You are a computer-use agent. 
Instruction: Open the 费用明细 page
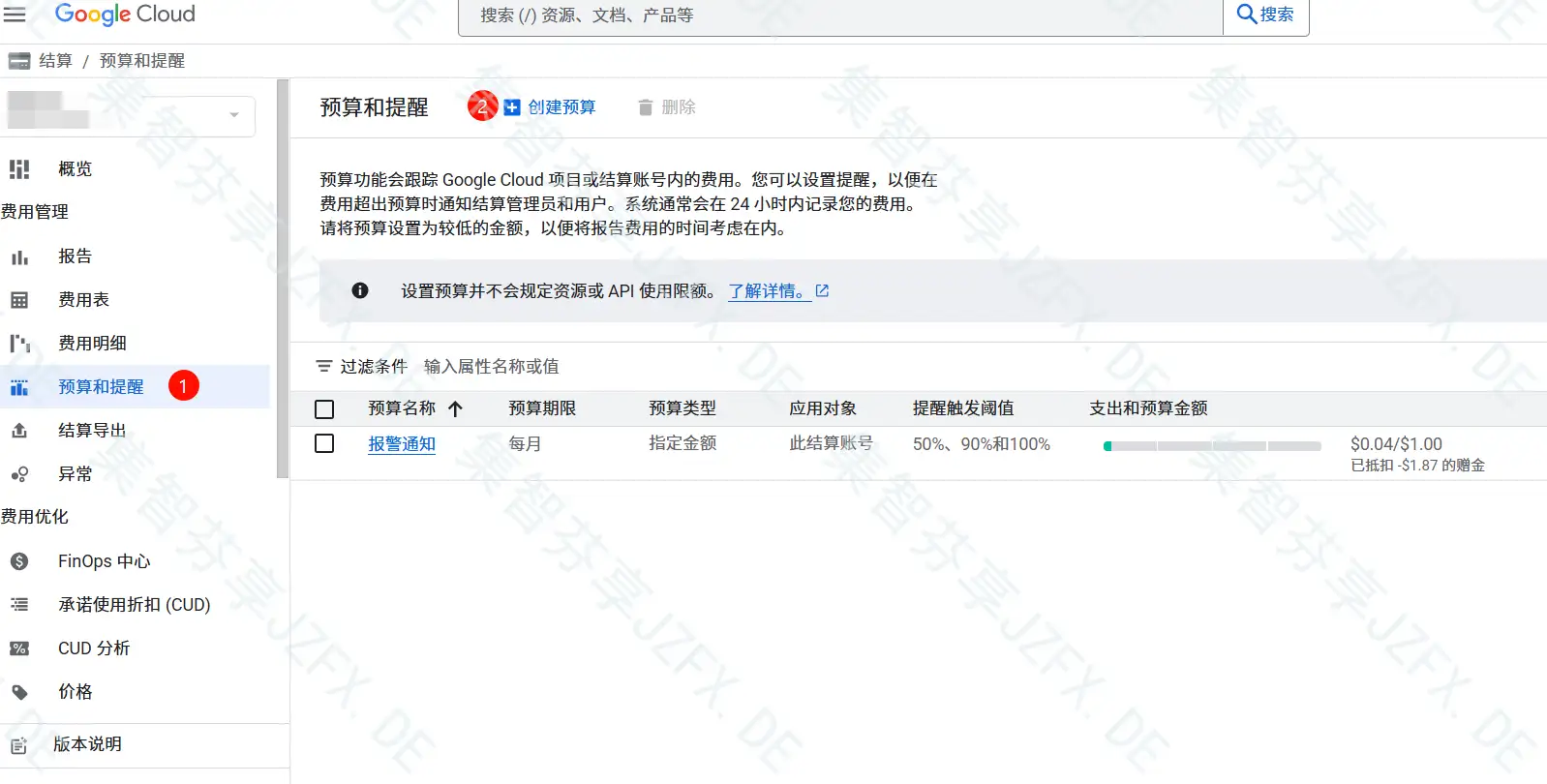click(x=92, y=344)
